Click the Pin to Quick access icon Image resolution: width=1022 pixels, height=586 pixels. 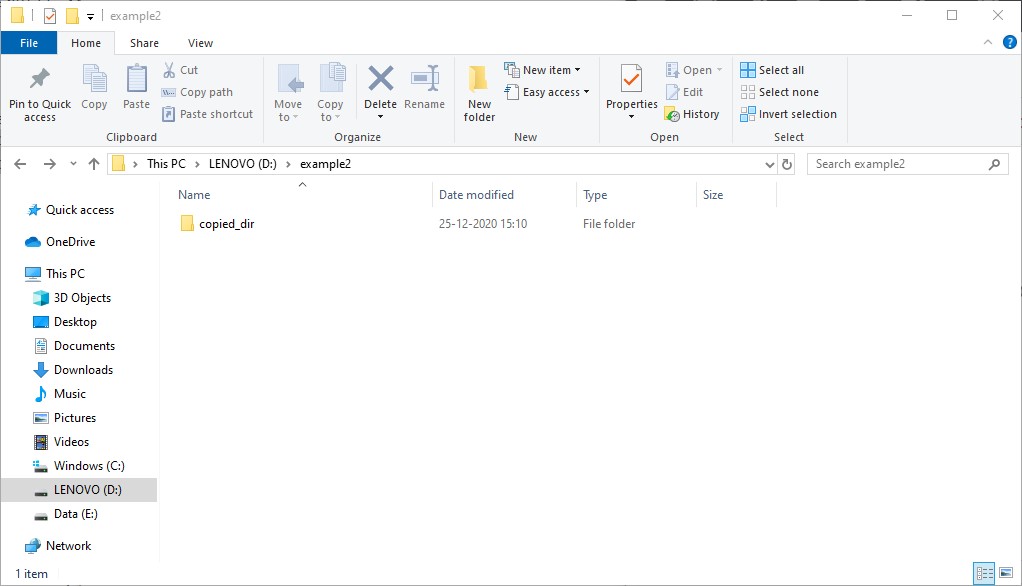[40, 80]
